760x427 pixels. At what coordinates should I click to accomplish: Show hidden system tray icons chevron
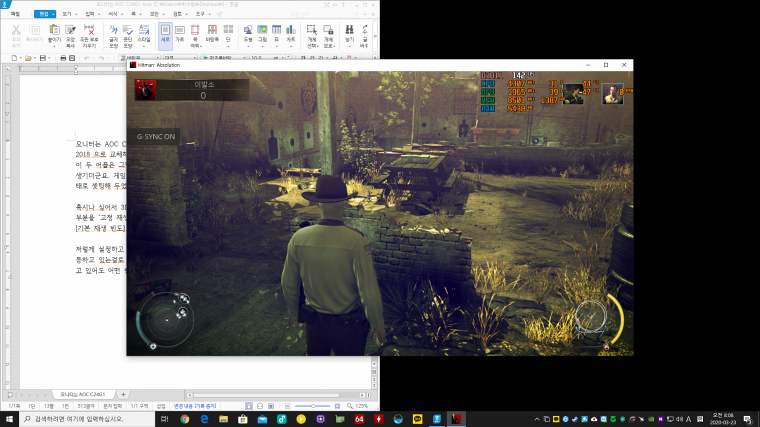tap(537, 419)
